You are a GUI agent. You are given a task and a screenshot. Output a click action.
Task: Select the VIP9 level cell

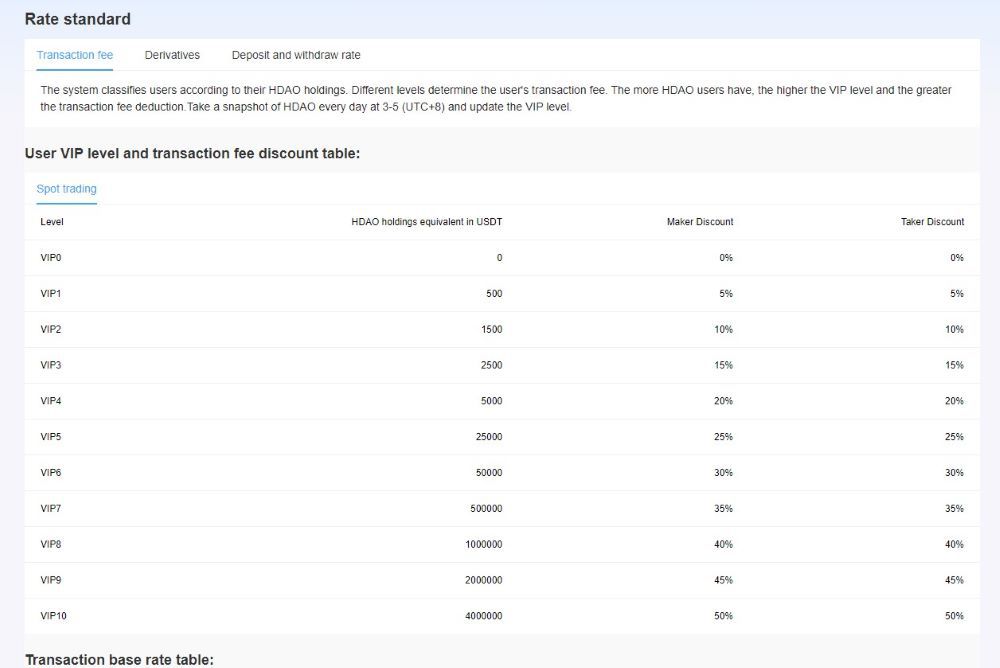coord(51,580)
